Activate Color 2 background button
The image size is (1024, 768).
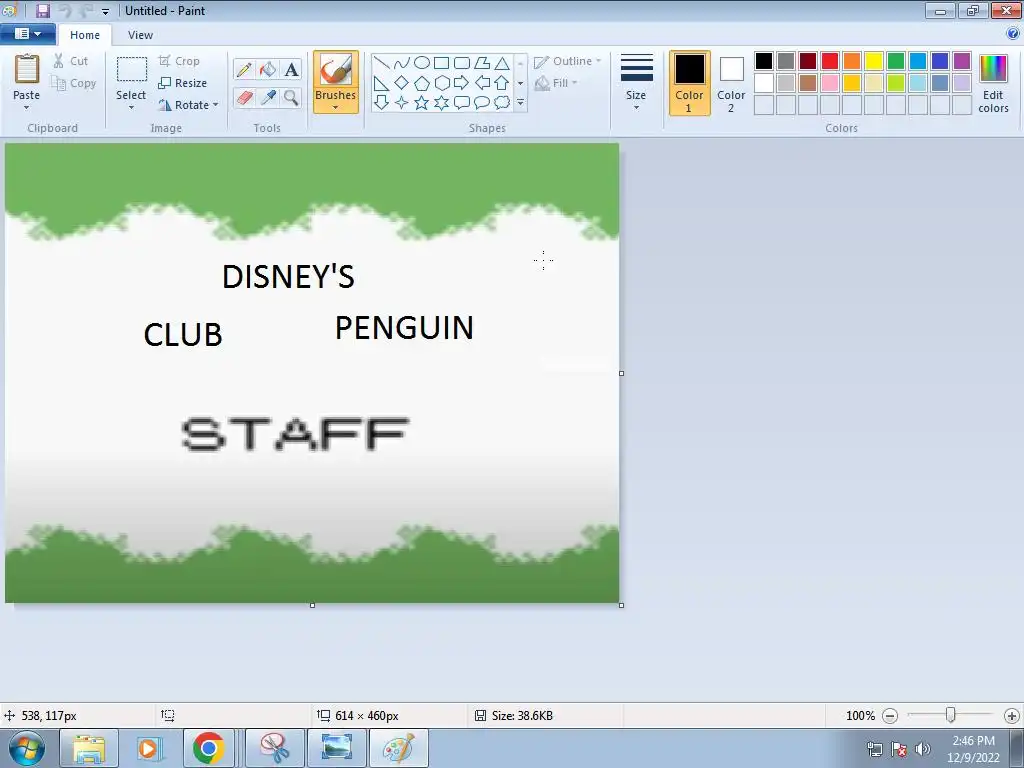[x=731, y=83]
